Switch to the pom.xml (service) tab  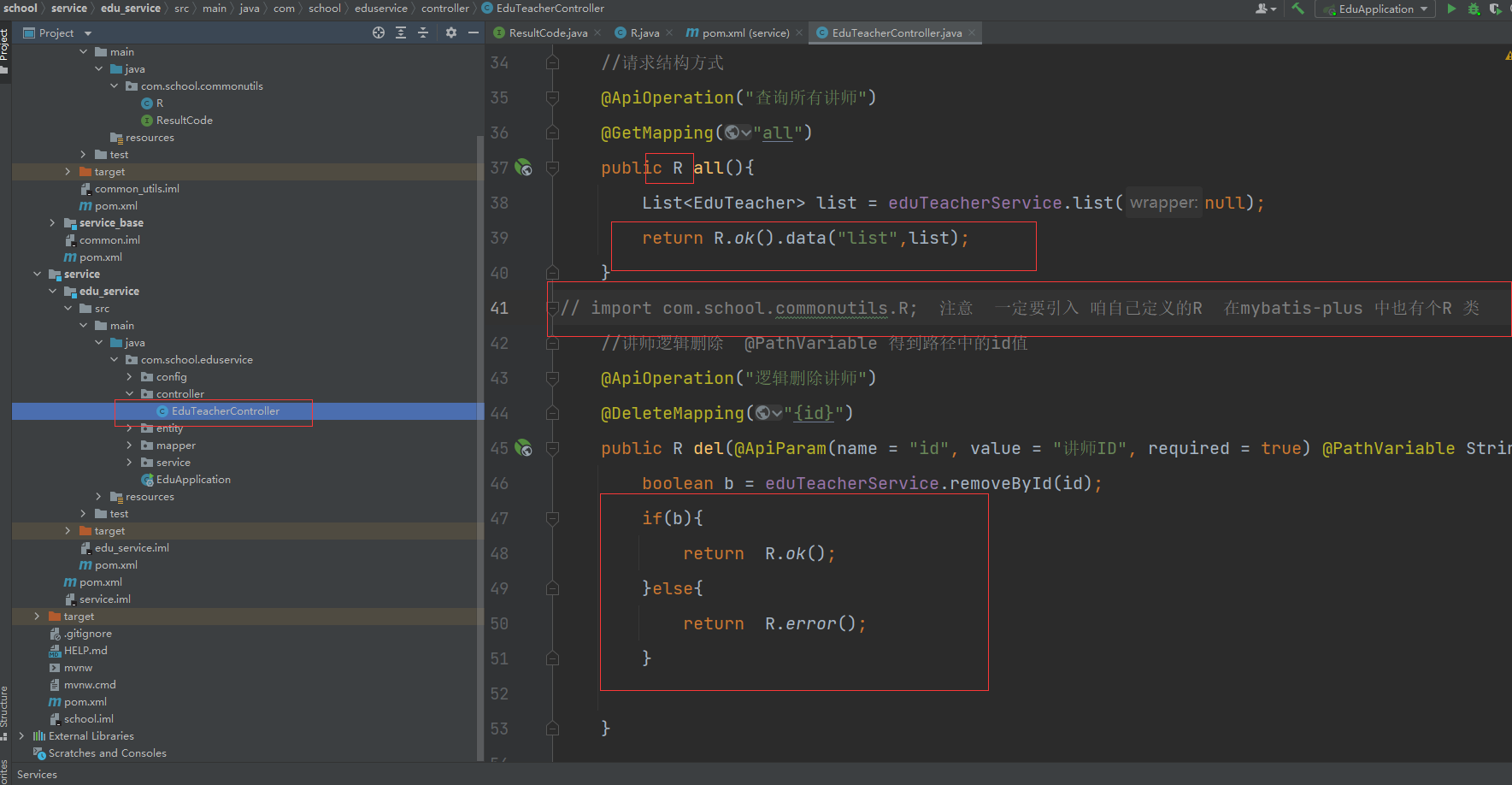(738, 32)
